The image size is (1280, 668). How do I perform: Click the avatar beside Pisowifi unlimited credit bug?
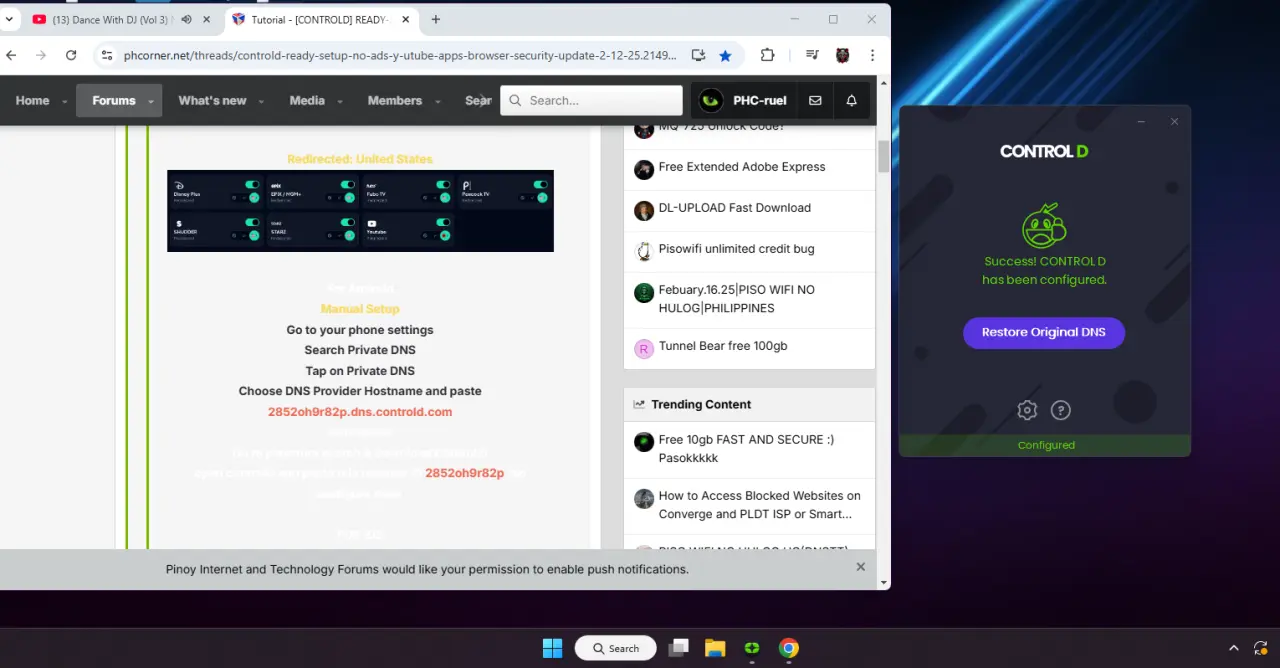click(x=644, y=251)
